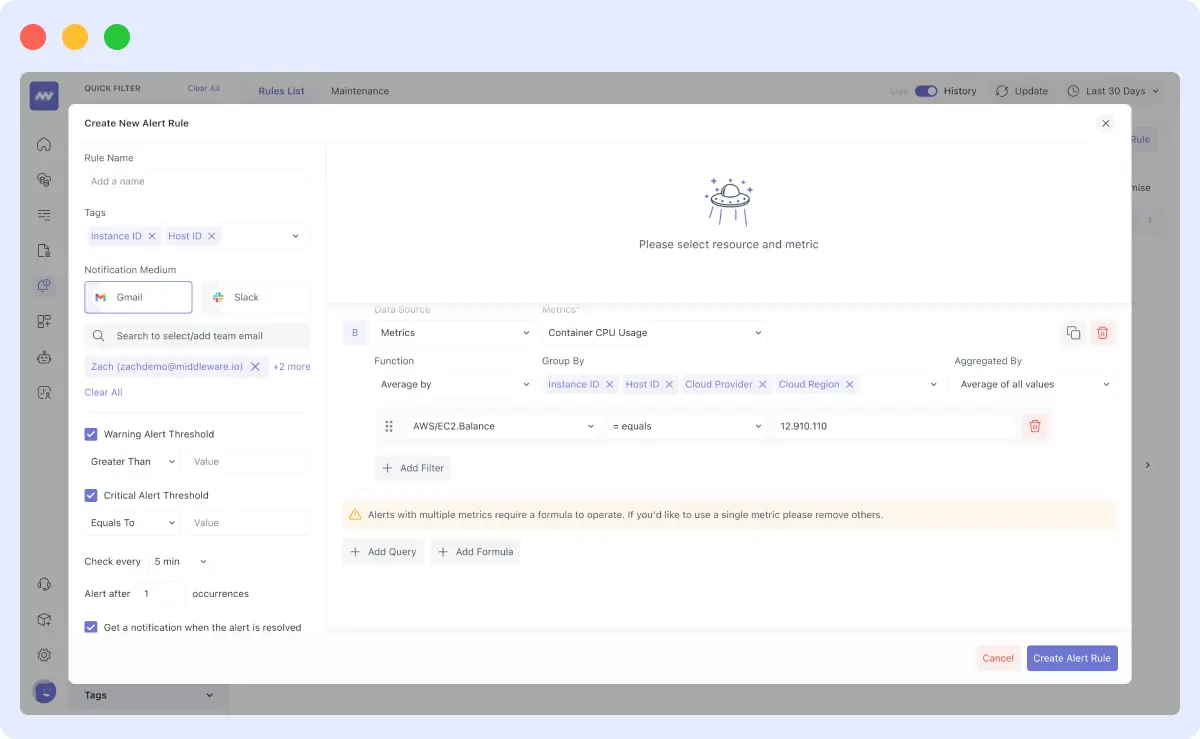
Task: Disable the Warning Alert Threshold checkbox
Action: pos(91,434)
